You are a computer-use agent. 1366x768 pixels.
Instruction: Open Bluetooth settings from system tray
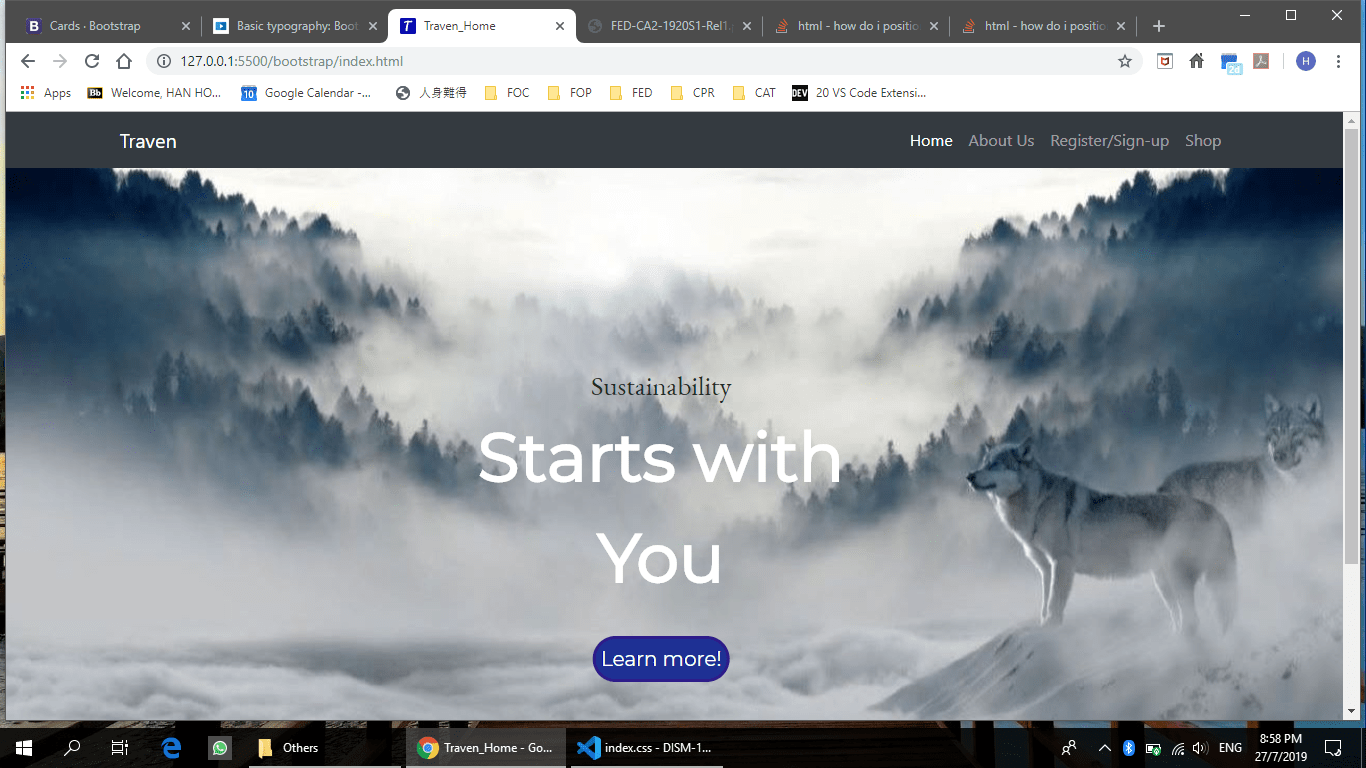(x=1128, y=747)
